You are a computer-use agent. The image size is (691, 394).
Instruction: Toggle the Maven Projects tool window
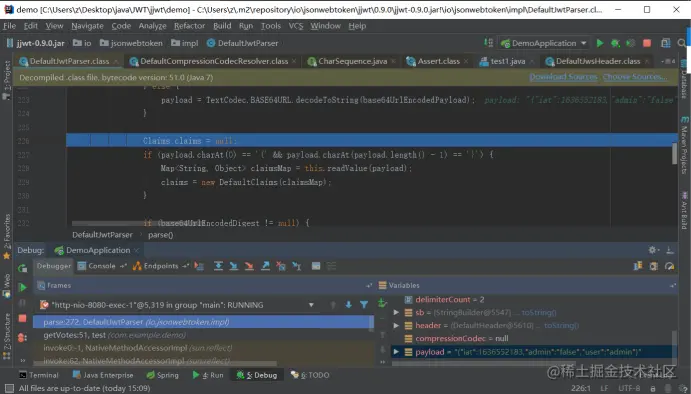[x=684, y=145]
